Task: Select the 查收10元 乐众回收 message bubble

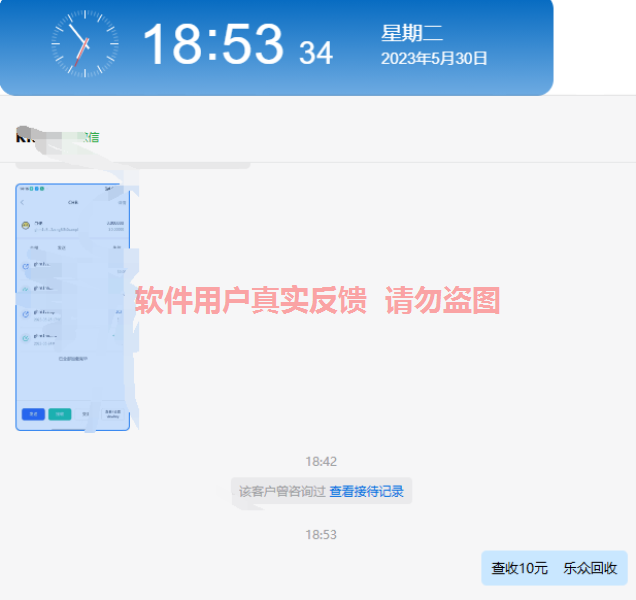Action: click(554, 568)
